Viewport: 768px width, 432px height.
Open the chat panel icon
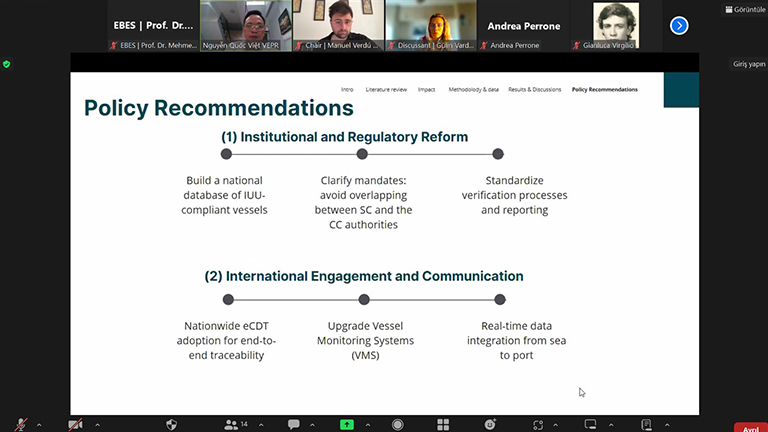[x=294, y=424]
